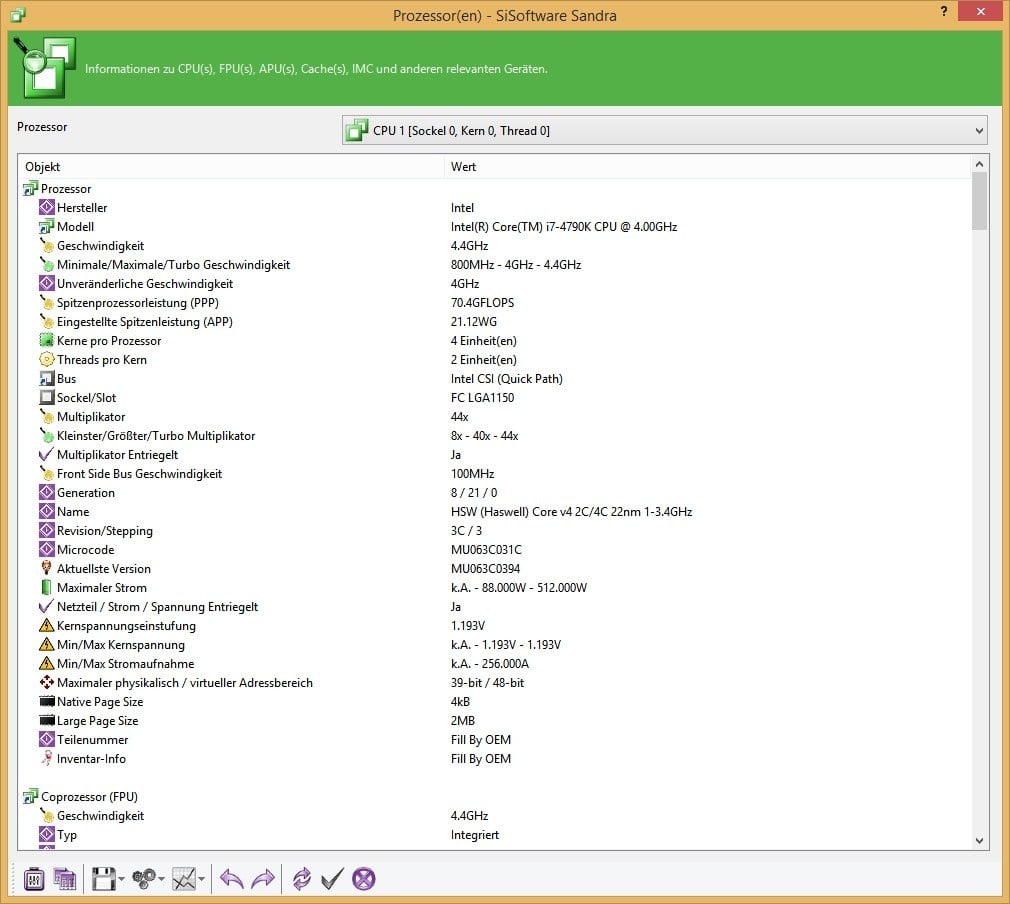
Task: Click the warning icon beside Min/Max Stromaufnahme
Action: coord(46,664)
